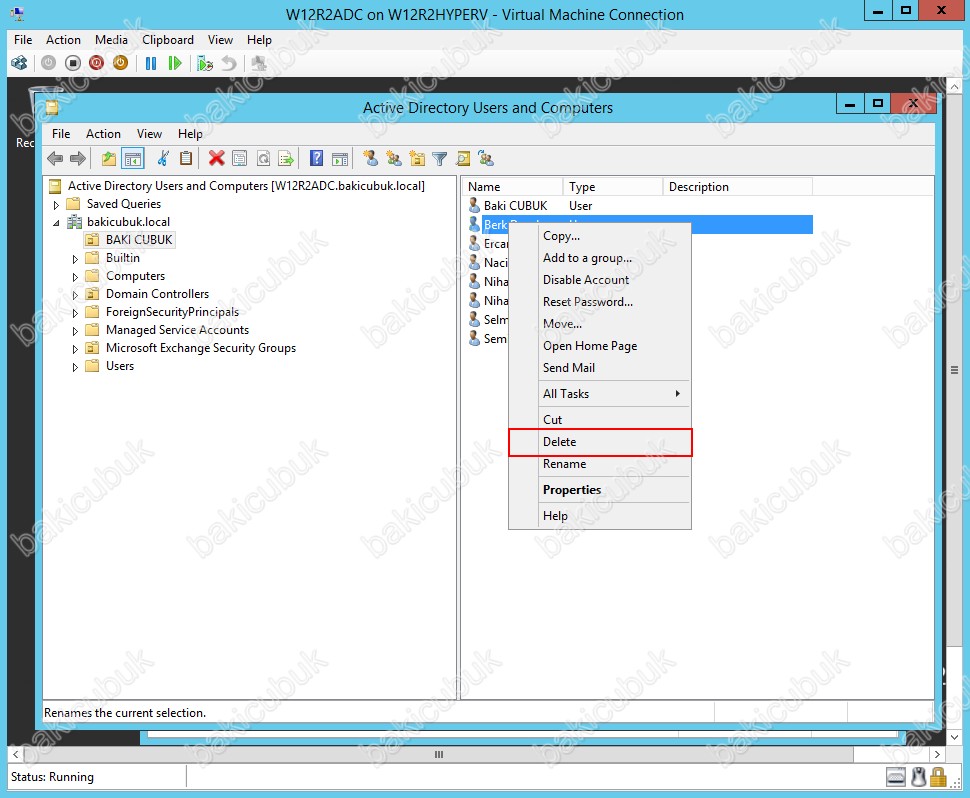The image size is (970, 798).
Task: Click the keyboard icon in the VM status bar
Action: (x=896, y=776)
